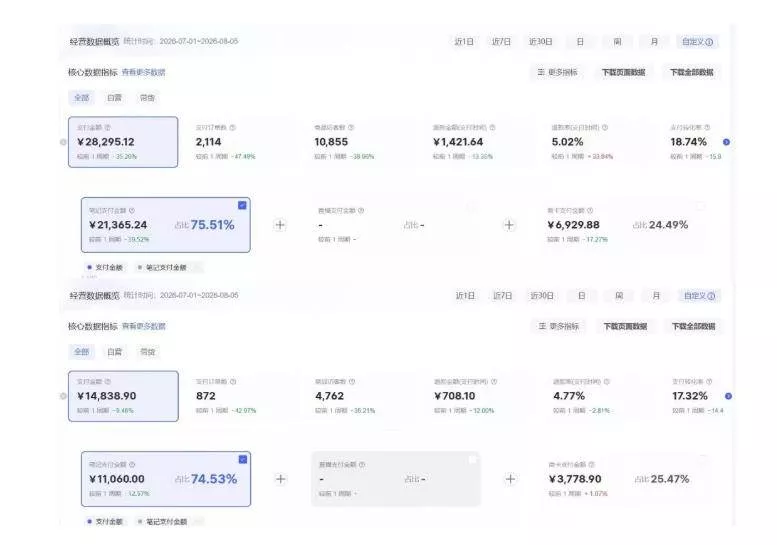The width and height of the screenshot is (777, 545).
Task: Click 下载全部数据 in first overview panel
Action: 692,72
